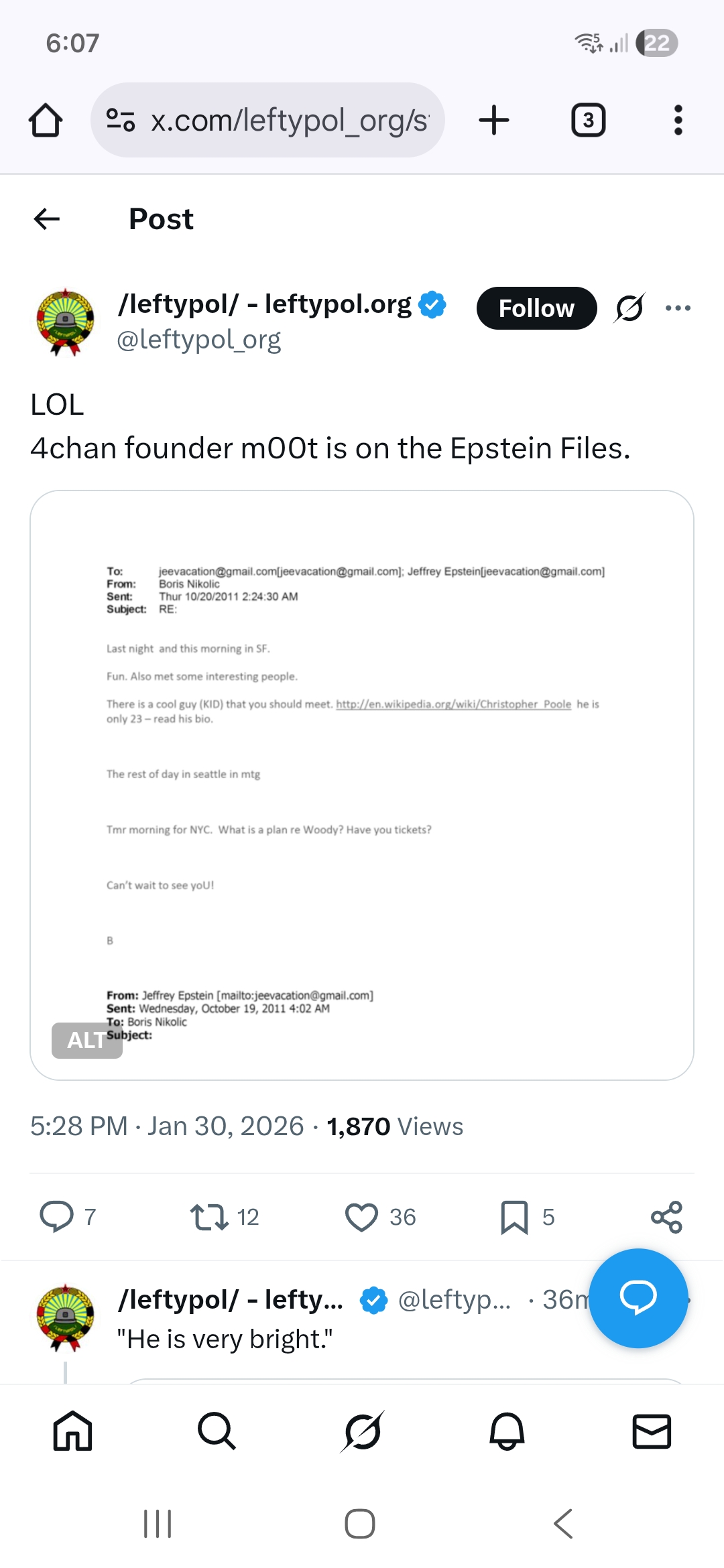Show the ALT text for the image

pos(86,1040)
